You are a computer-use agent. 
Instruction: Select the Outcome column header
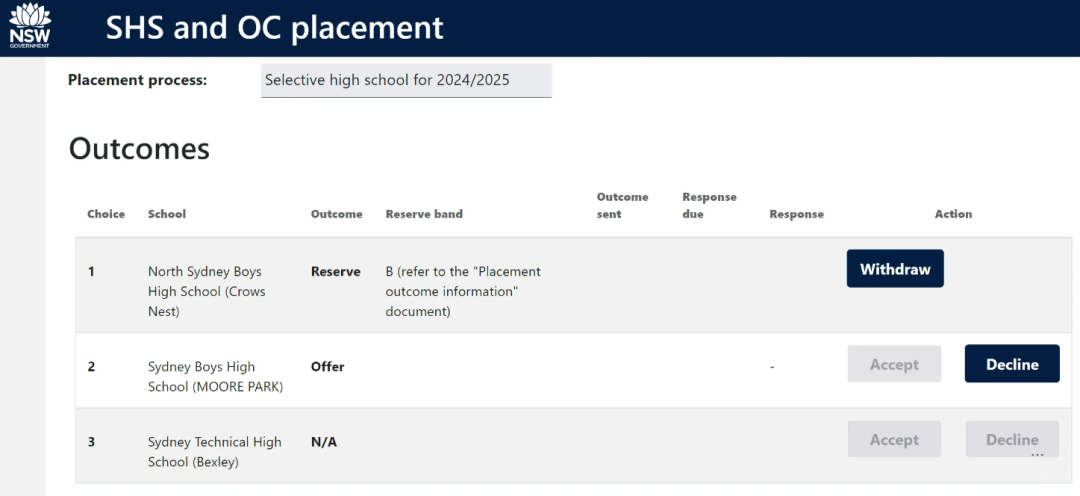(336, 214)
